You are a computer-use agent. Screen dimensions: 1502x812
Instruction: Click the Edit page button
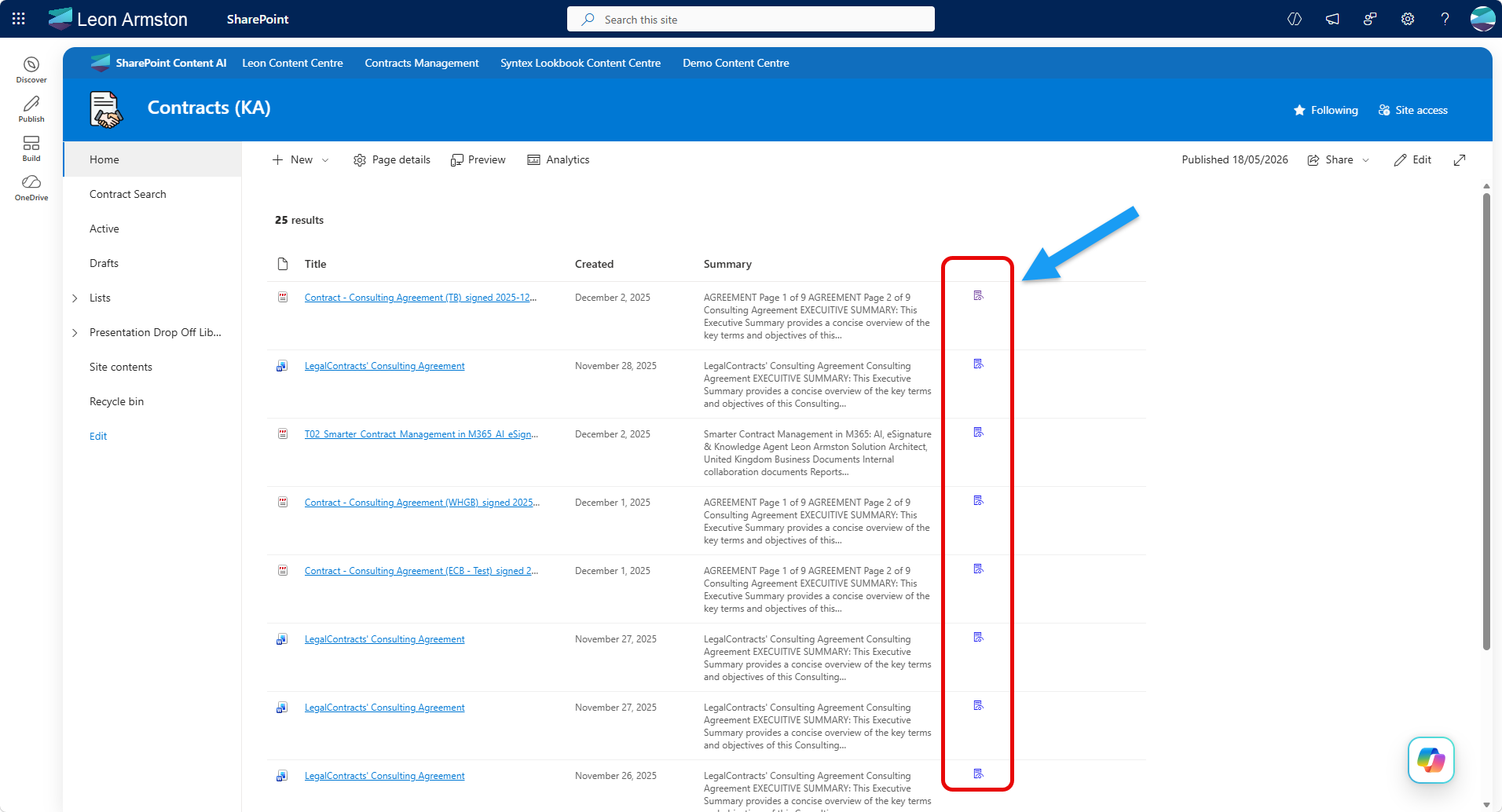1412,159
